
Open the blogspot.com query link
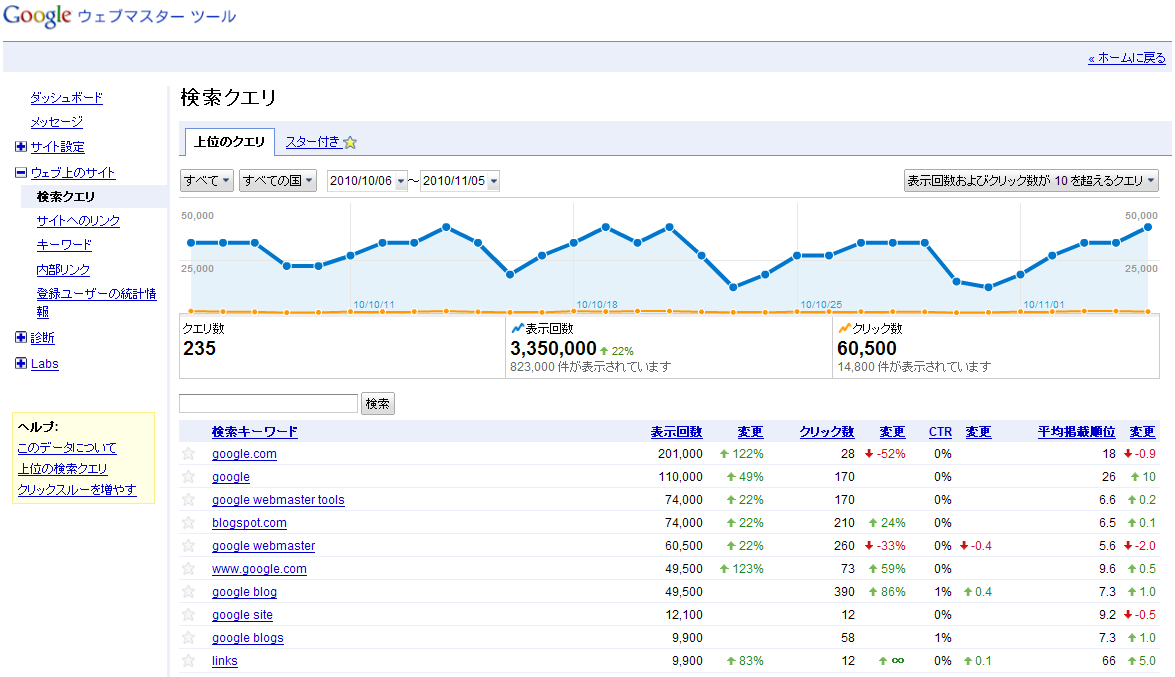[250, 523]
